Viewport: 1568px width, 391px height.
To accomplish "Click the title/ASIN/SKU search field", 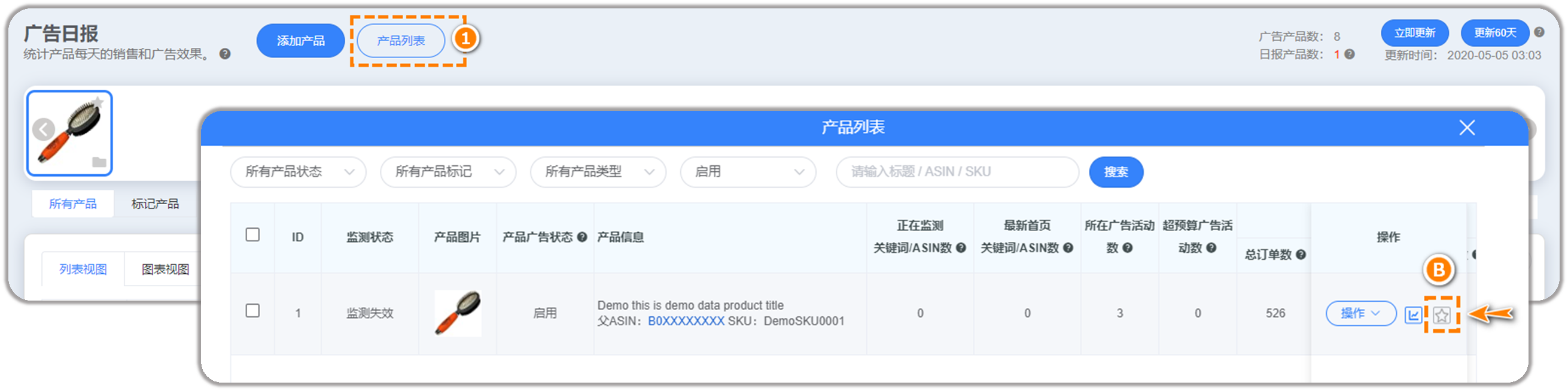I will (957, 172).
